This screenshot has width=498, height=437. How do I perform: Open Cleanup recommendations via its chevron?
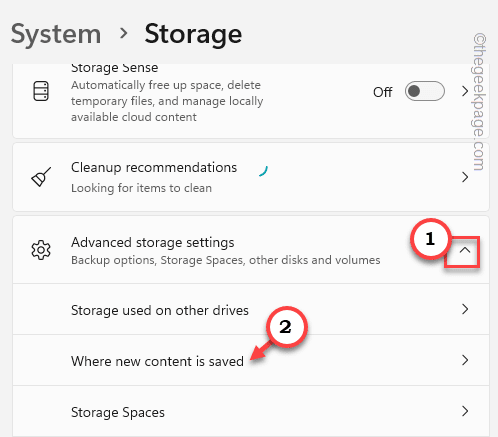click(465, 177)
